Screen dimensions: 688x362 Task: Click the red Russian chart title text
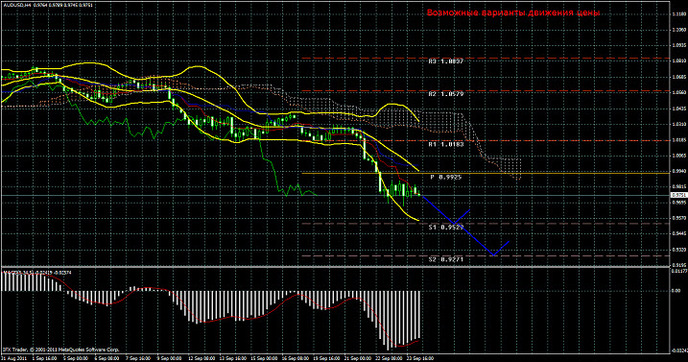[513, 13]
